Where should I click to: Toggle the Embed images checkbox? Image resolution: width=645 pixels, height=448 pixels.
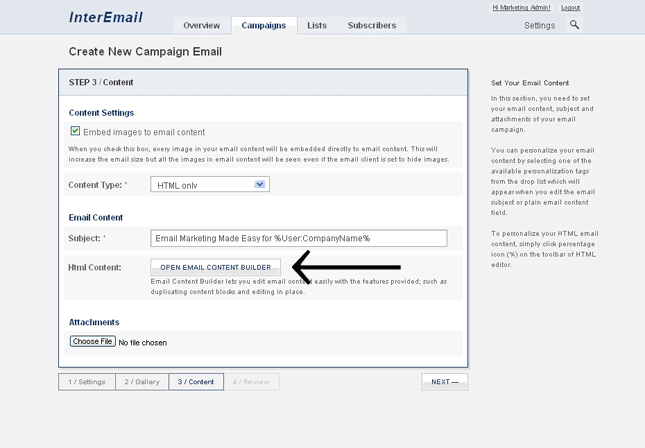coord(75,131)
